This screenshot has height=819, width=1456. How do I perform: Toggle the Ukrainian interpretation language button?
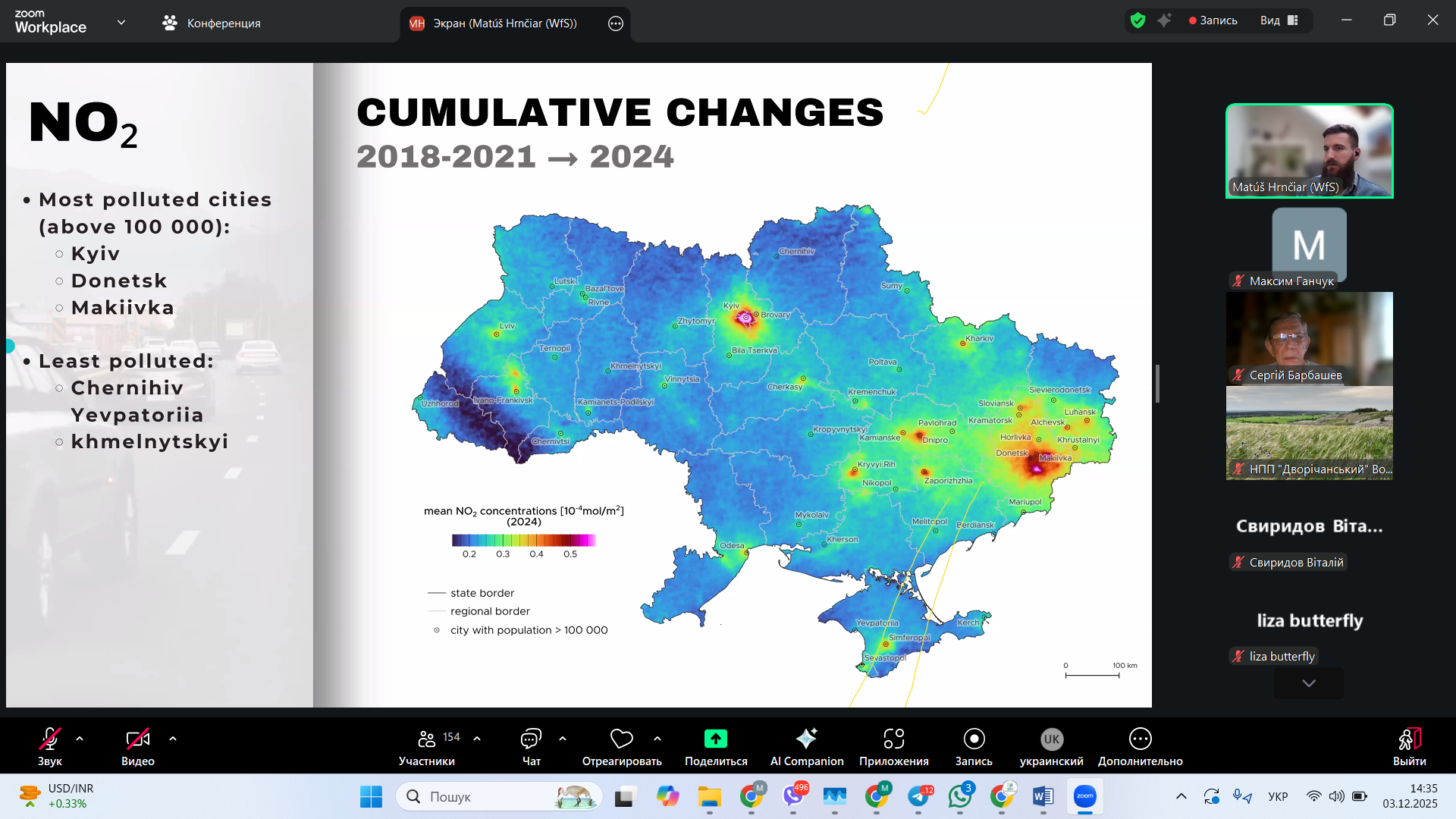click(1051, 739)
